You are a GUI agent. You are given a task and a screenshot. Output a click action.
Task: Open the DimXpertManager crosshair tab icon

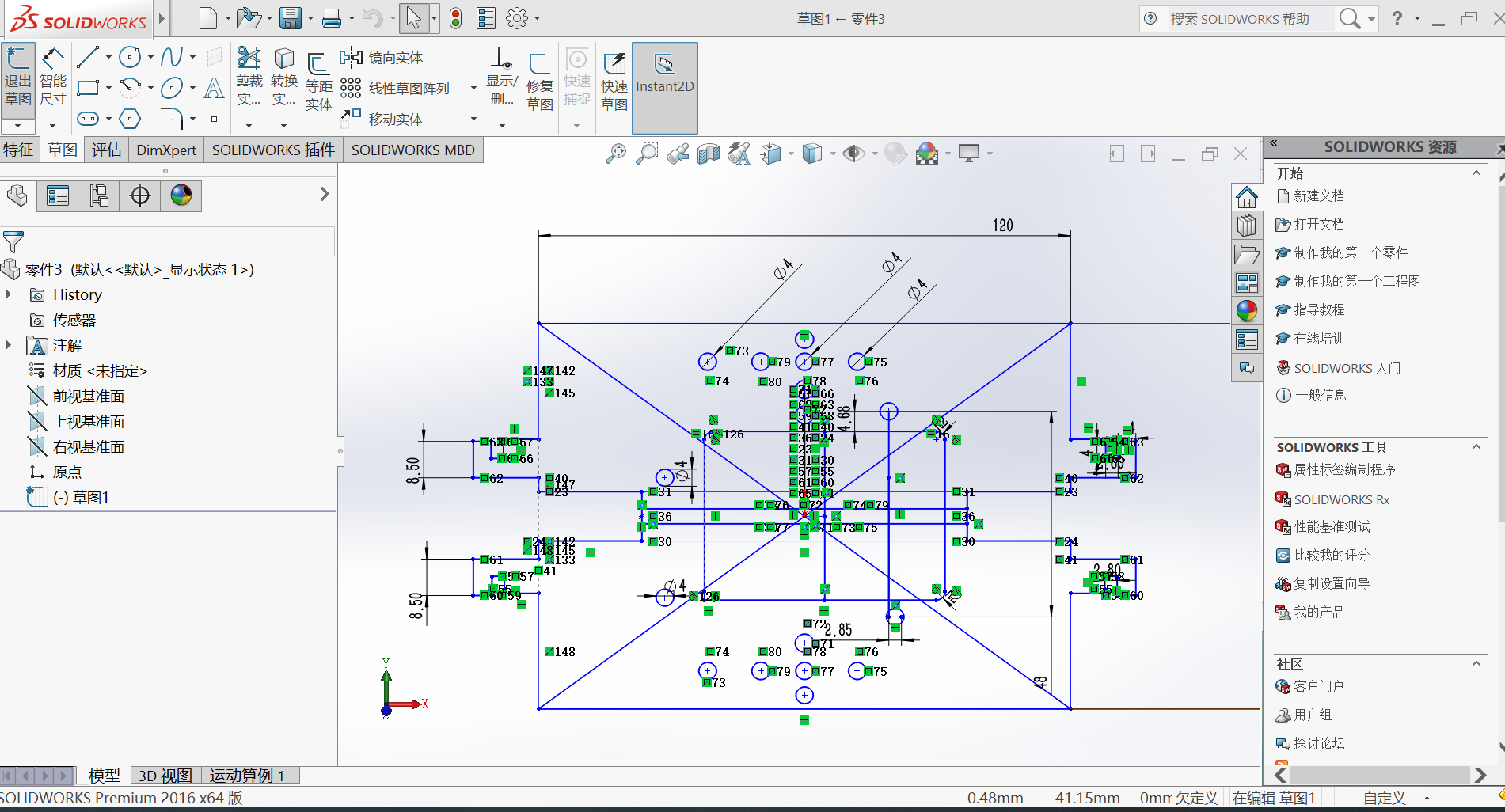pos(140,195)
